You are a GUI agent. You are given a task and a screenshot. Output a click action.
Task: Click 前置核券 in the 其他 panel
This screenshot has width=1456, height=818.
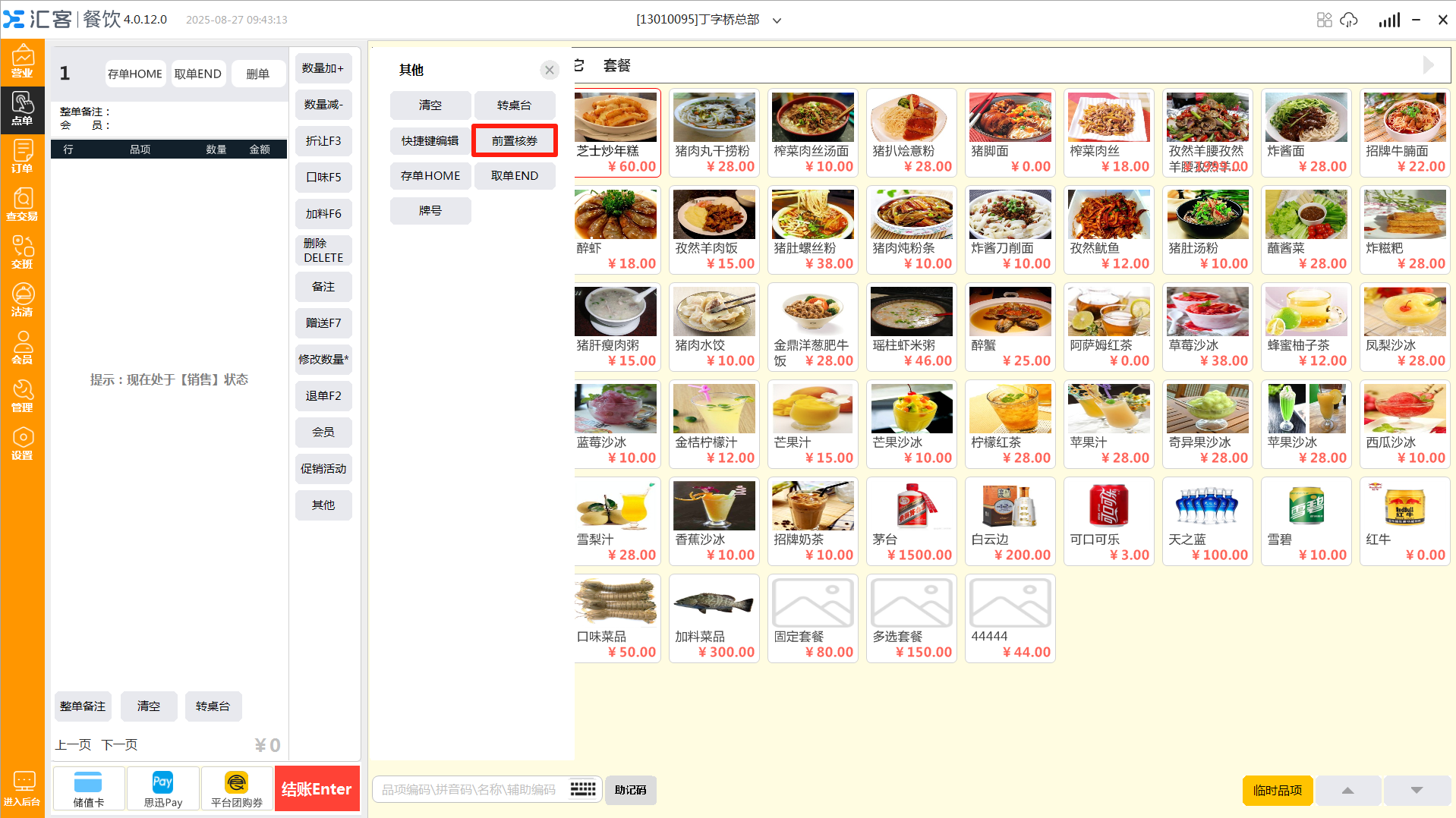[515, 141]
